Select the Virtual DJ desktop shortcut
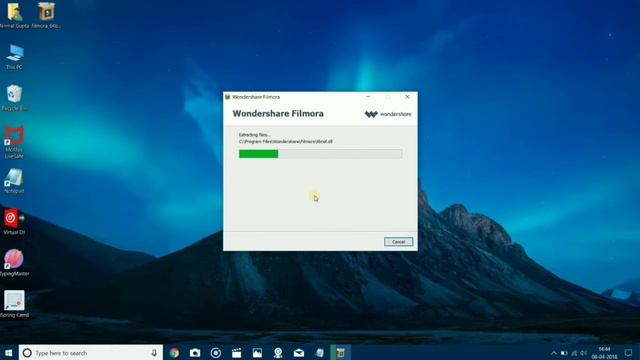 15,222
